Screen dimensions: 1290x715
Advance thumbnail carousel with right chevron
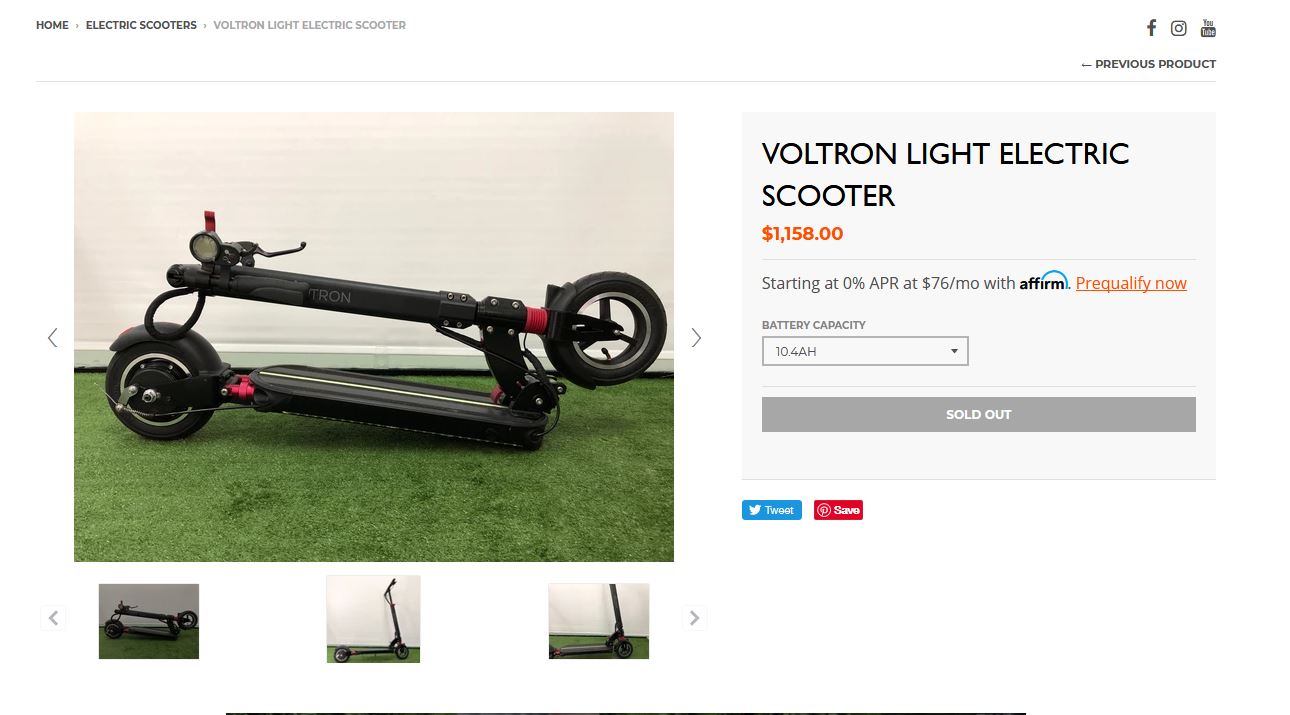point(694,618)
